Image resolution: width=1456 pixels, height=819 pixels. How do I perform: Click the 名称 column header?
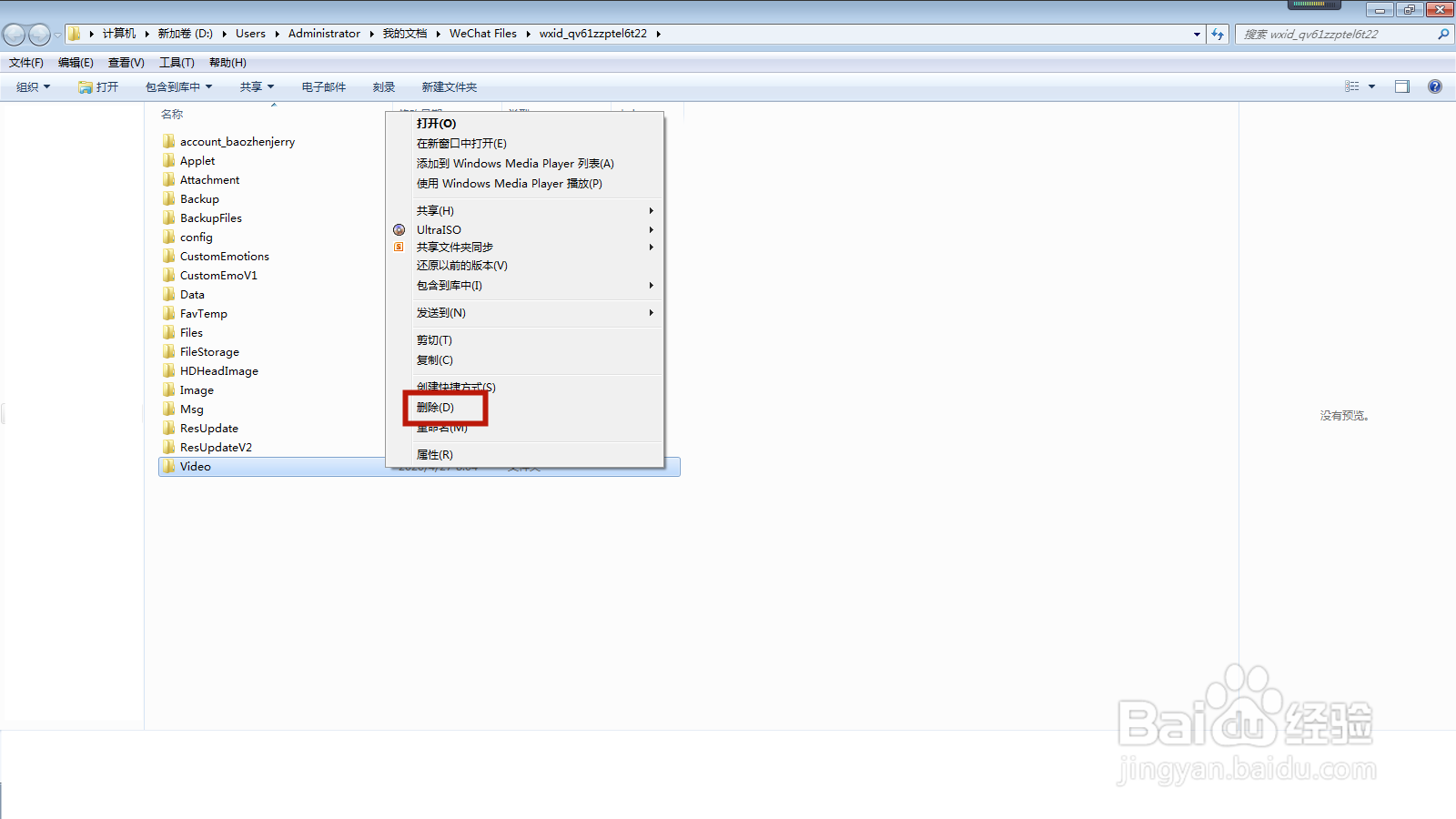172,114
